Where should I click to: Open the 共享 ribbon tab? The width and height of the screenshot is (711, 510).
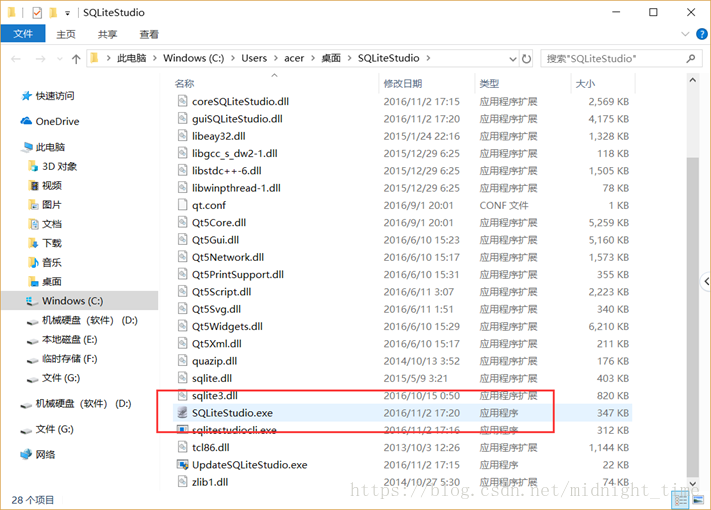coord(107,34)
